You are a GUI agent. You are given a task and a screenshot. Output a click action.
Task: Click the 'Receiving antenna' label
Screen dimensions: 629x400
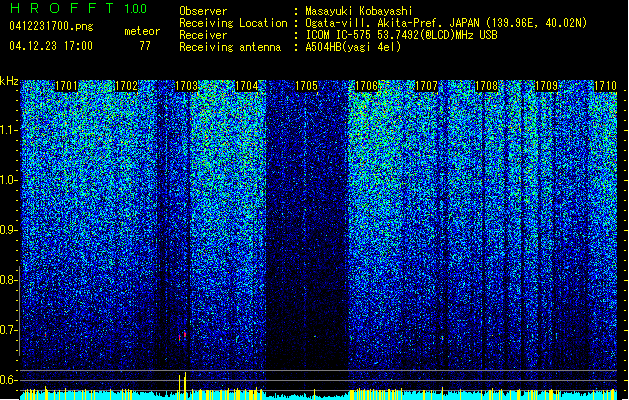pyautogui.click(x=230, y=47)
